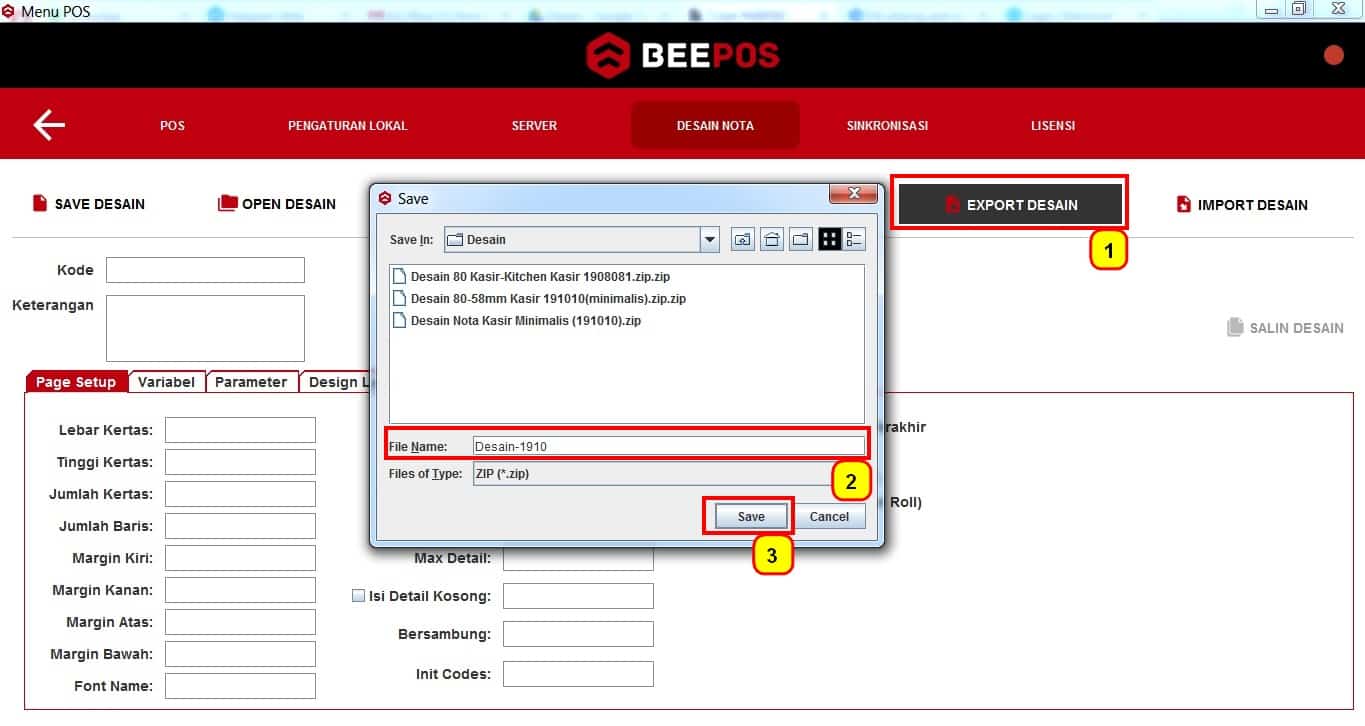Image resolution: width=1365 pixels, height=726 pixels.
Task: Click the IMPORT DESAIN button label
Action: click(1252, 205)
